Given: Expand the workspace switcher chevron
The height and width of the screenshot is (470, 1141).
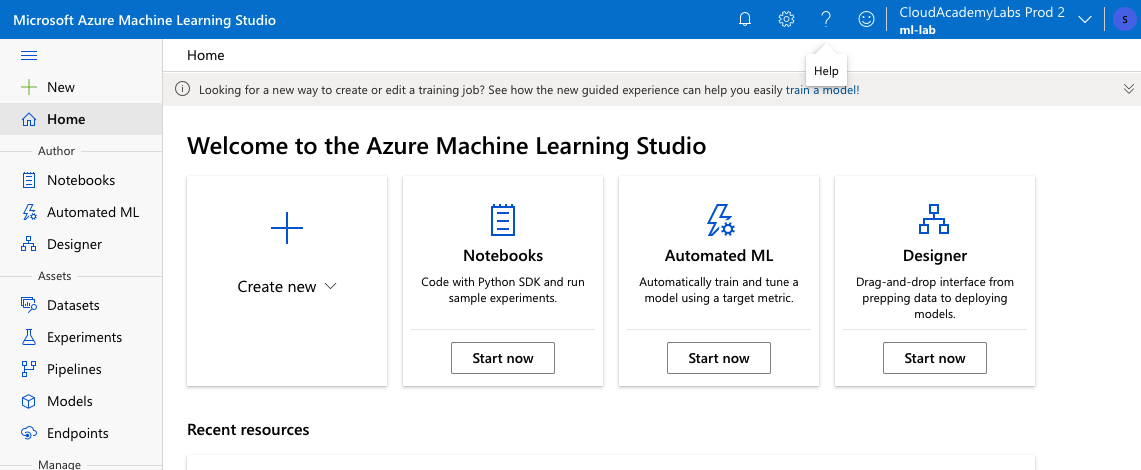Looking at the screenshot, I should click(1085, 20).
